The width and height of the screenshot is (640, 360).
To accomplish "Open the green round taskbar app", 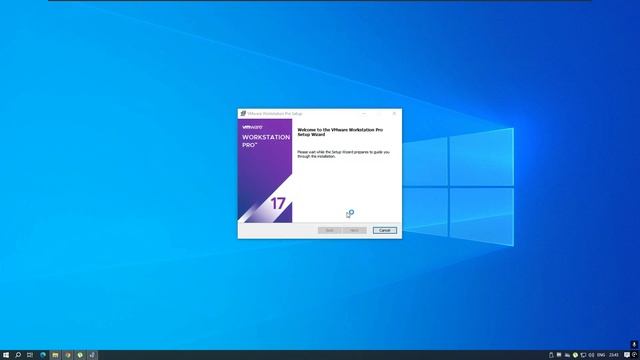I will click(80, 355).
